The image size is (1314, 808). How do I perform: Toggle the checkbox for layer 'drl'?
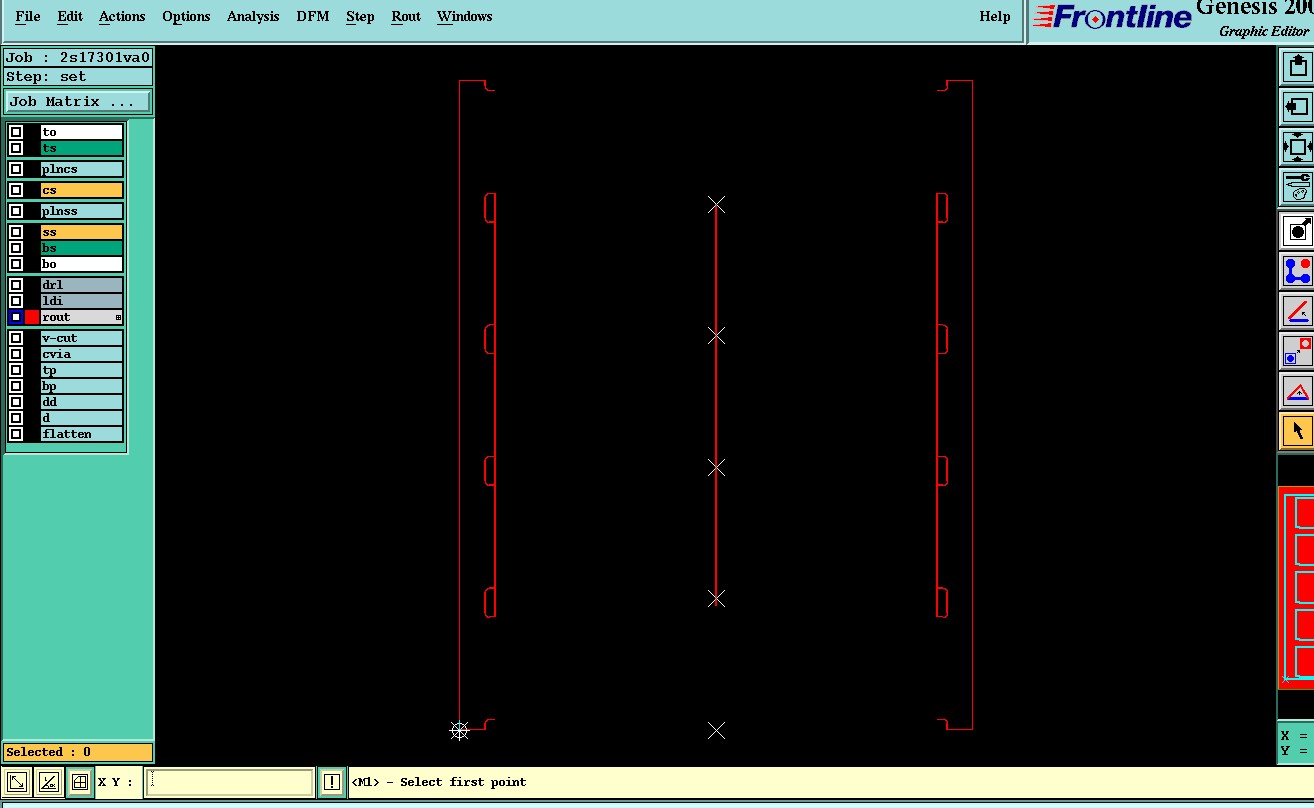tap(16, 285)
